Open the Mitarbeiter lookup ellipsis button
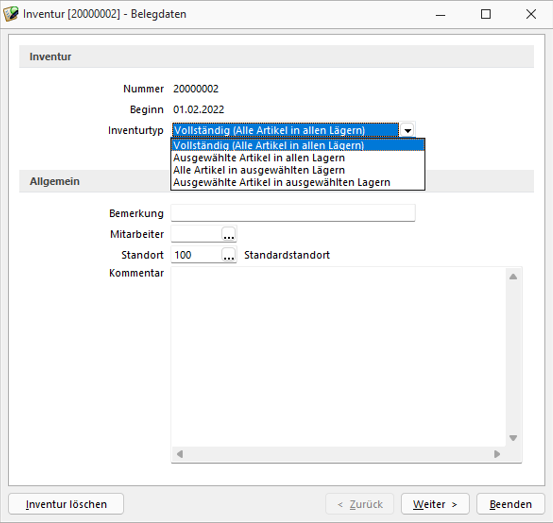553x523 pixels. (229, 234)
